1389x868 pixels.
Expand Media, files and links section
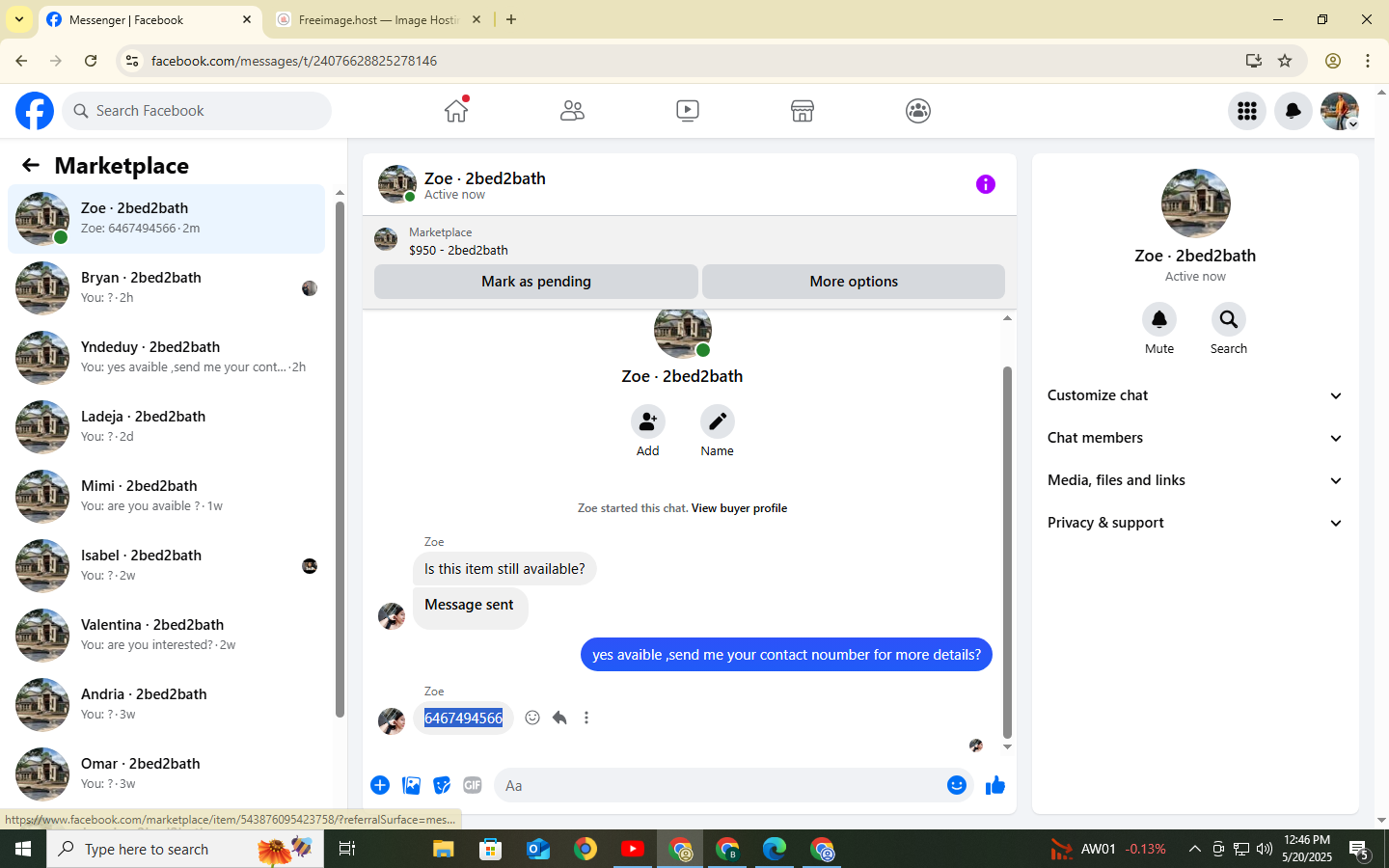(1195, 480)
